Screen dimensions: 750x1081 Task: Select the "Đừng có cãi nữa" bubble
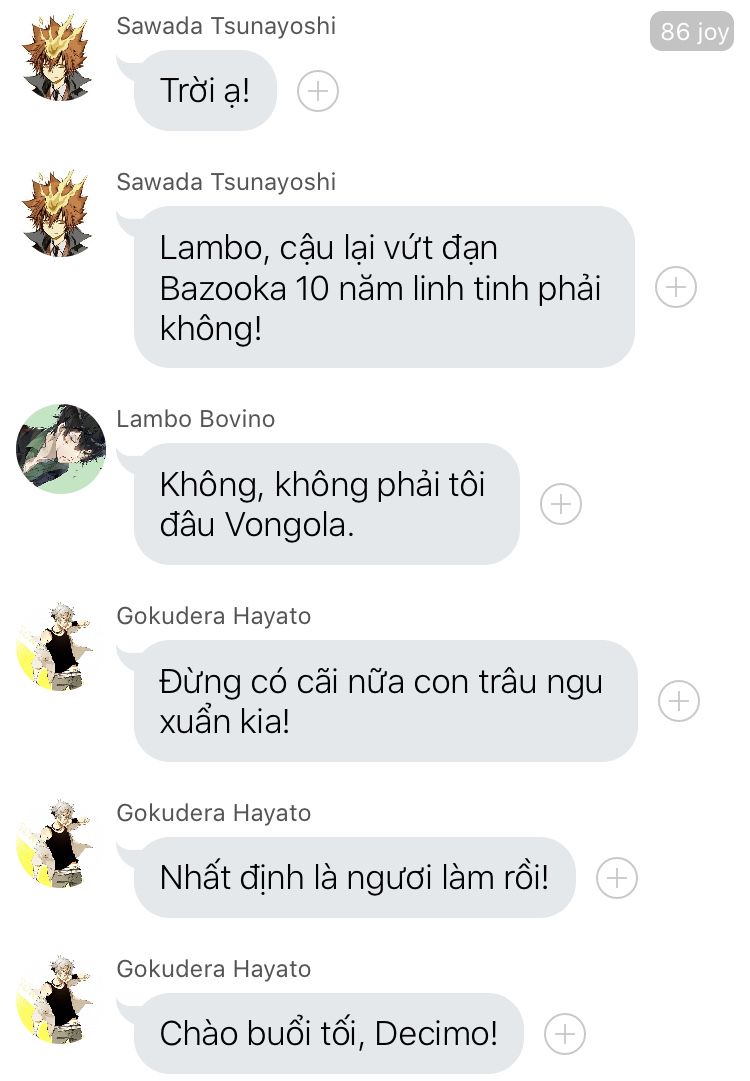coord(385,701)
